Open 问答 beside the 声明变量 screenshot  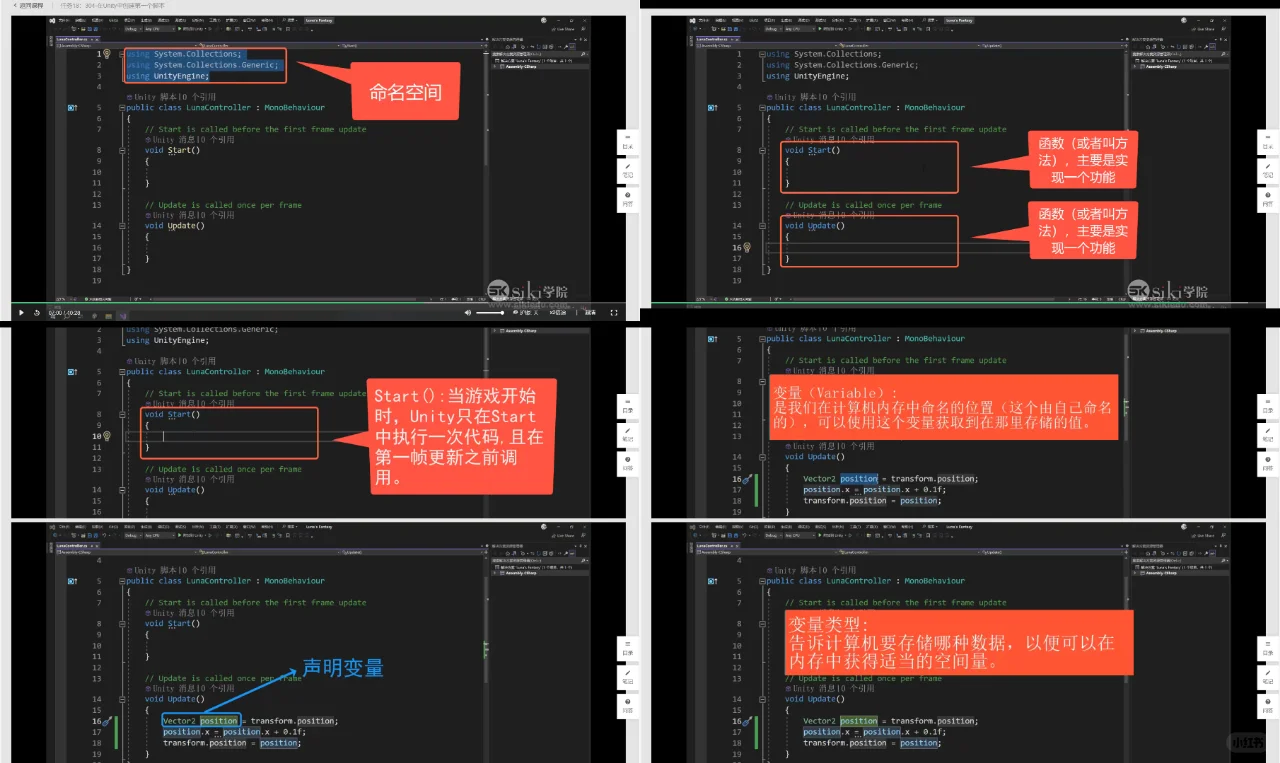(x=628, y=705)
